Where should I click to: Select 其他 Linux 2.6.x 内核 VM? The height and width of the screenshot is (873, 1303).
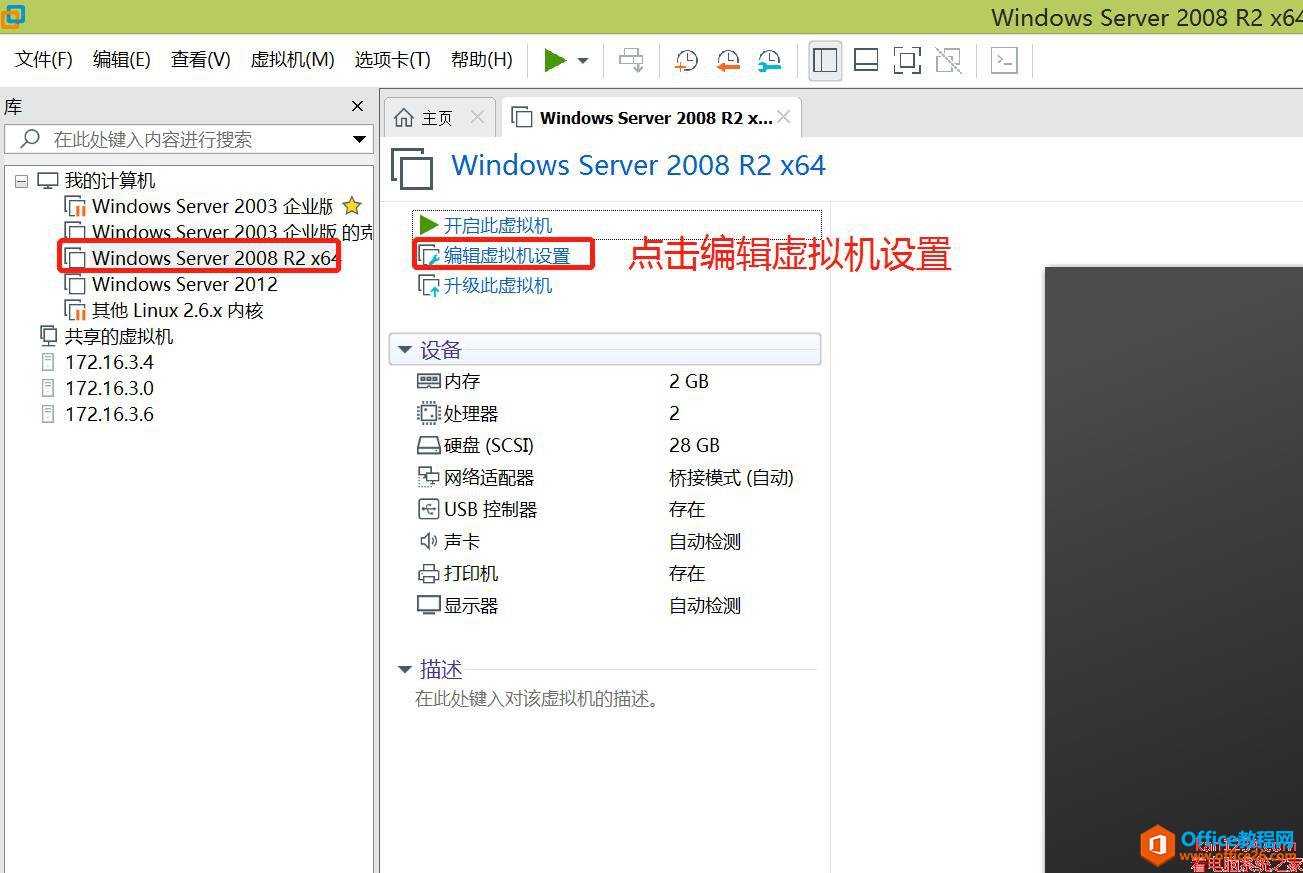pos(177,310)
